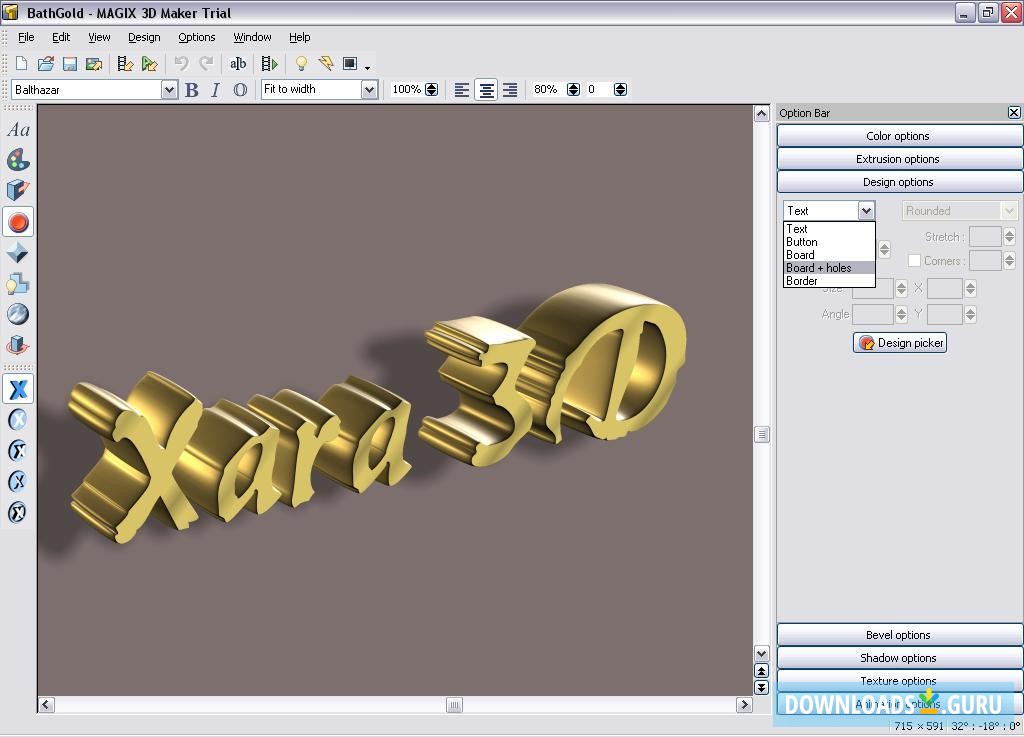Click the bevel options diamond icon
The image size is (1024, 737).
point(18,253)
